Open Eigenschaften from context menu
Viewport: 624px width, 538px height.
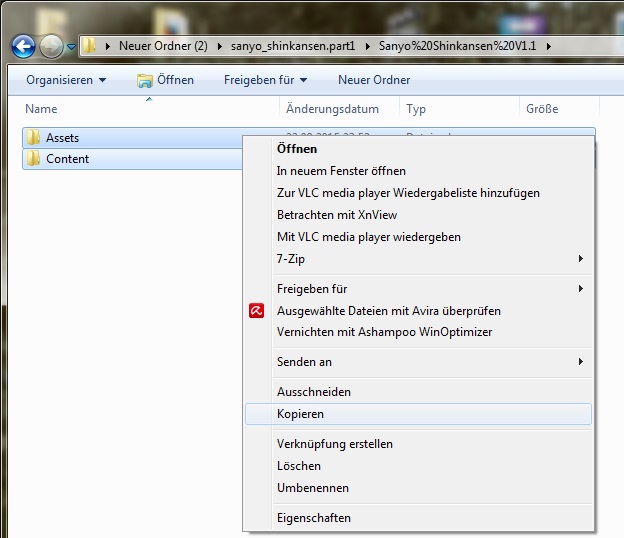point(418,518)
